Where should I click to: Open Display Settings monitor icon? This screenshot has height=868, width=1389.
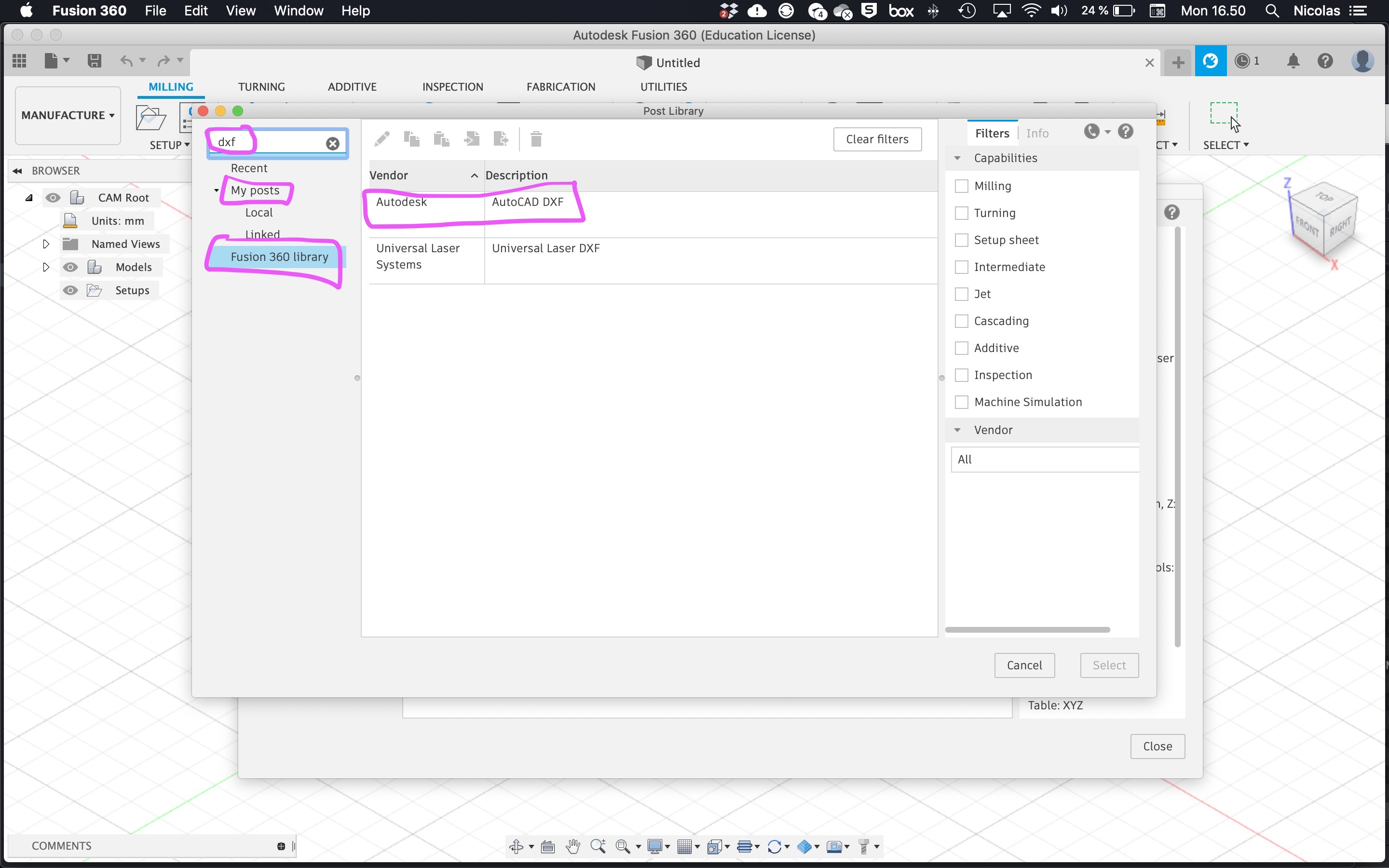tap(655, 846)
